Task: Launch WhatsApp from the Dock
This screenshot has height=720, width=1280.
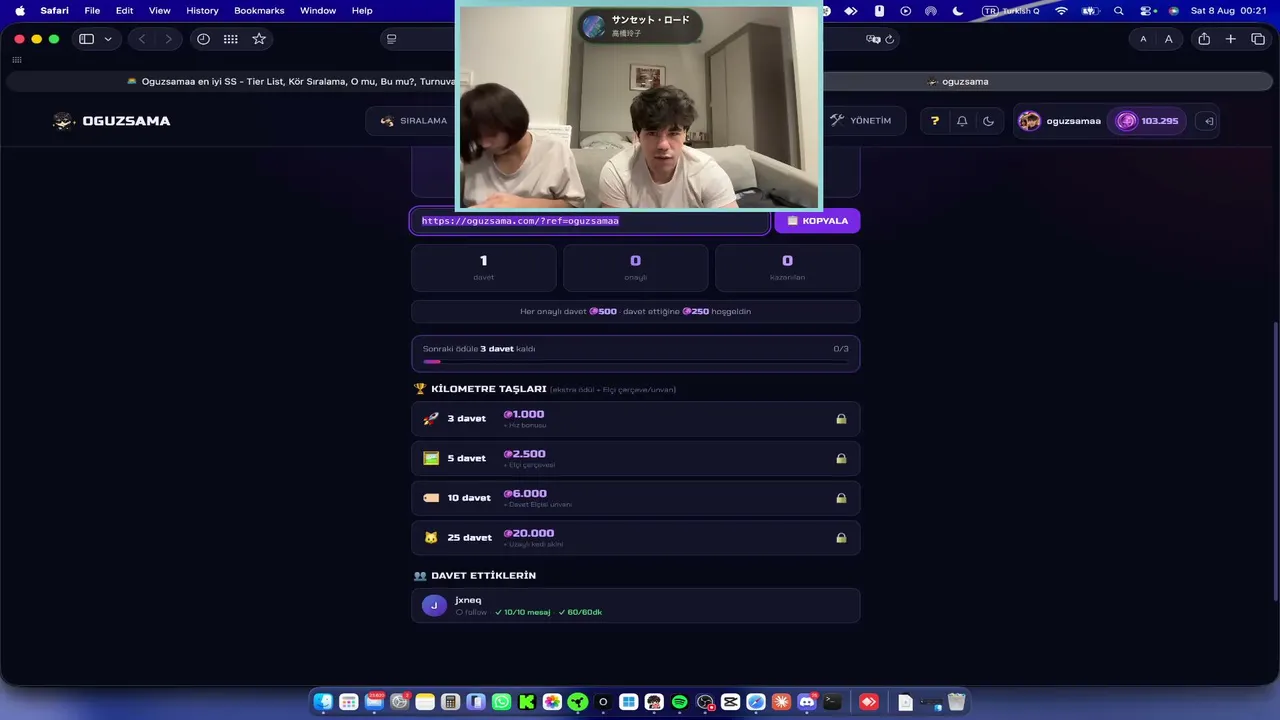Action: tap(501, 702)
